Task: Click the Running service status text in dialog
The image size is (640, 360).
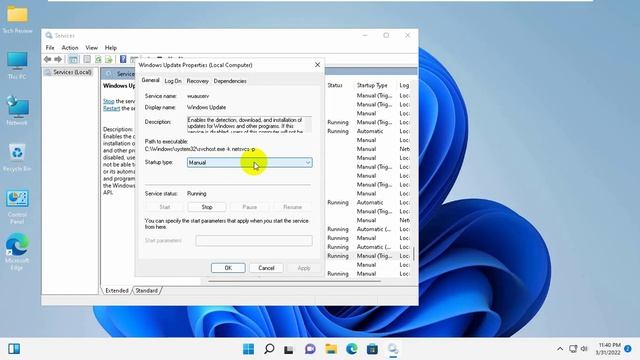Action: (x=197, y=193)
